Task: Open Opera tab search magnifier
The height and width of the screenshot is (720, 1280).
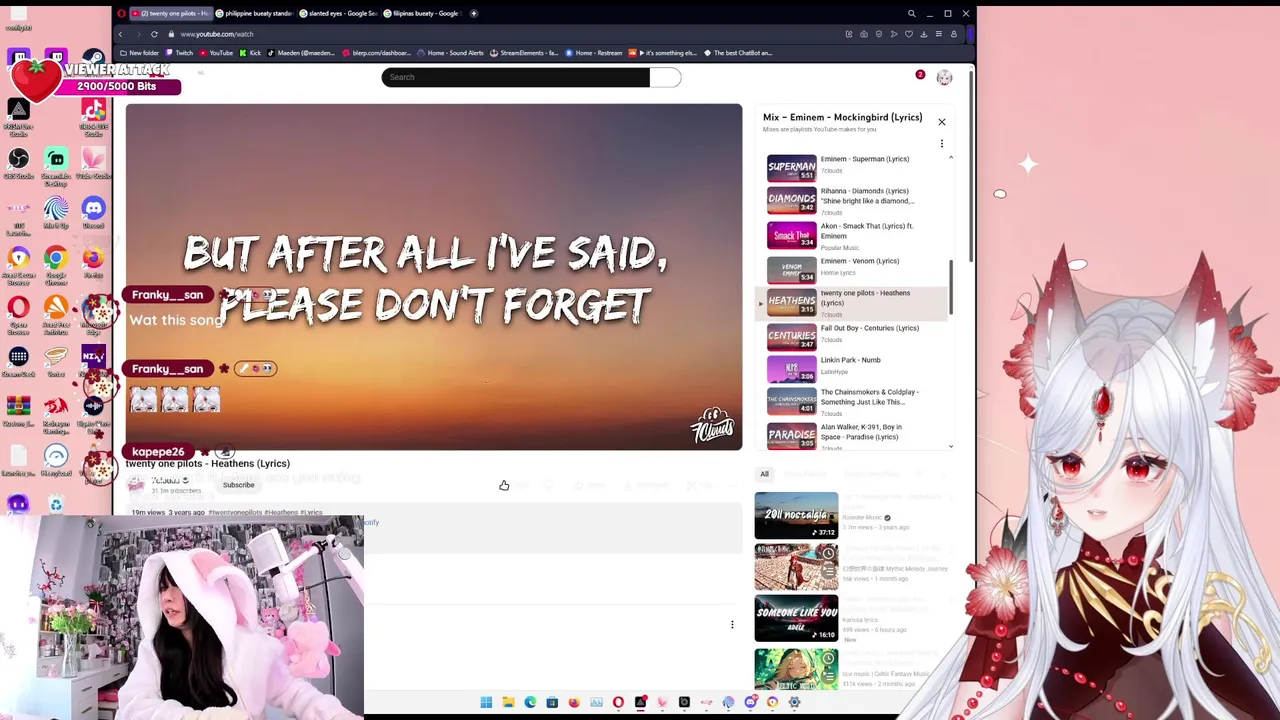Action: click(911, 13)
